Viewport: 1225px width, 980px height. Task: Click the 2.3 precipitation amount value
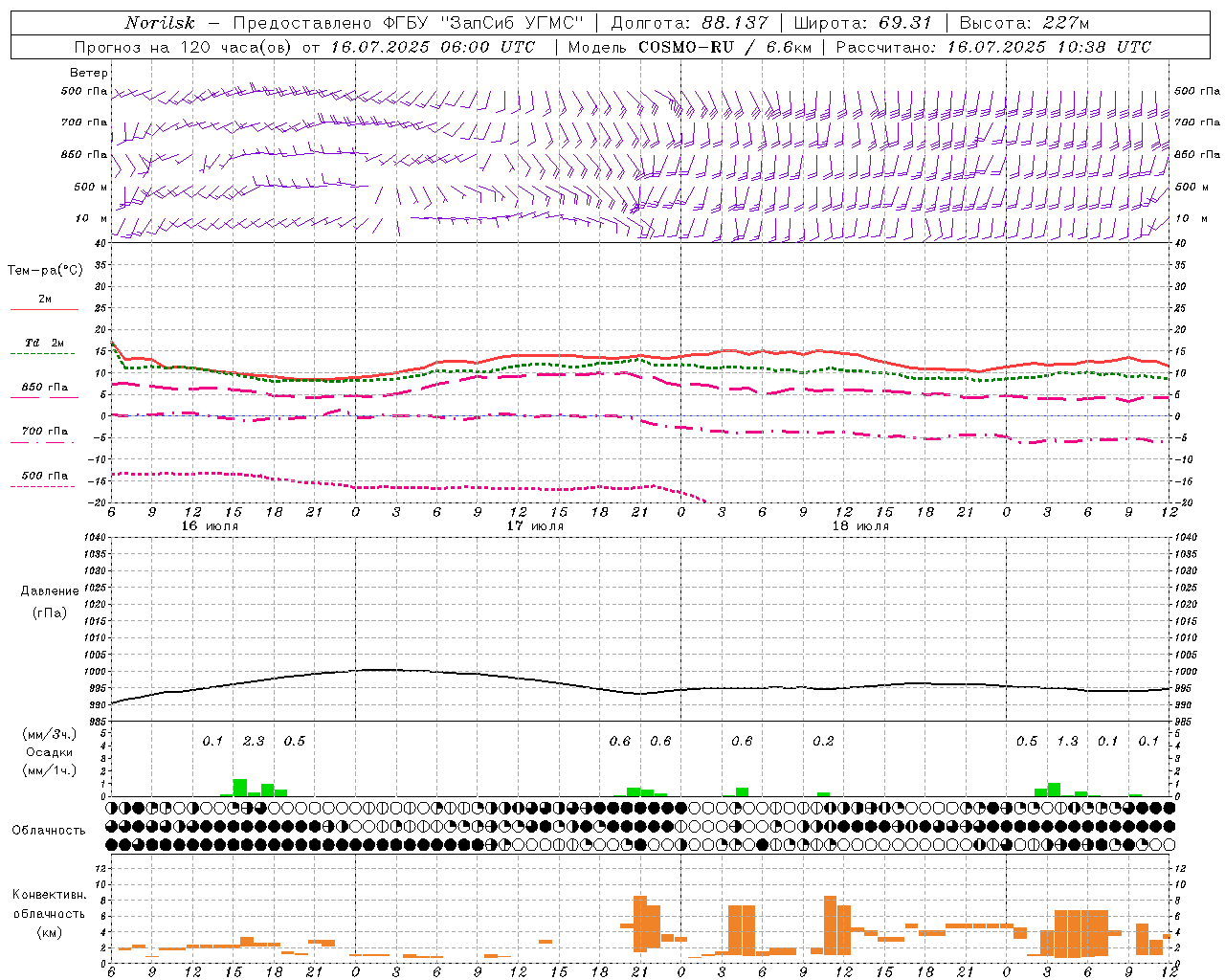pos(254,742)
